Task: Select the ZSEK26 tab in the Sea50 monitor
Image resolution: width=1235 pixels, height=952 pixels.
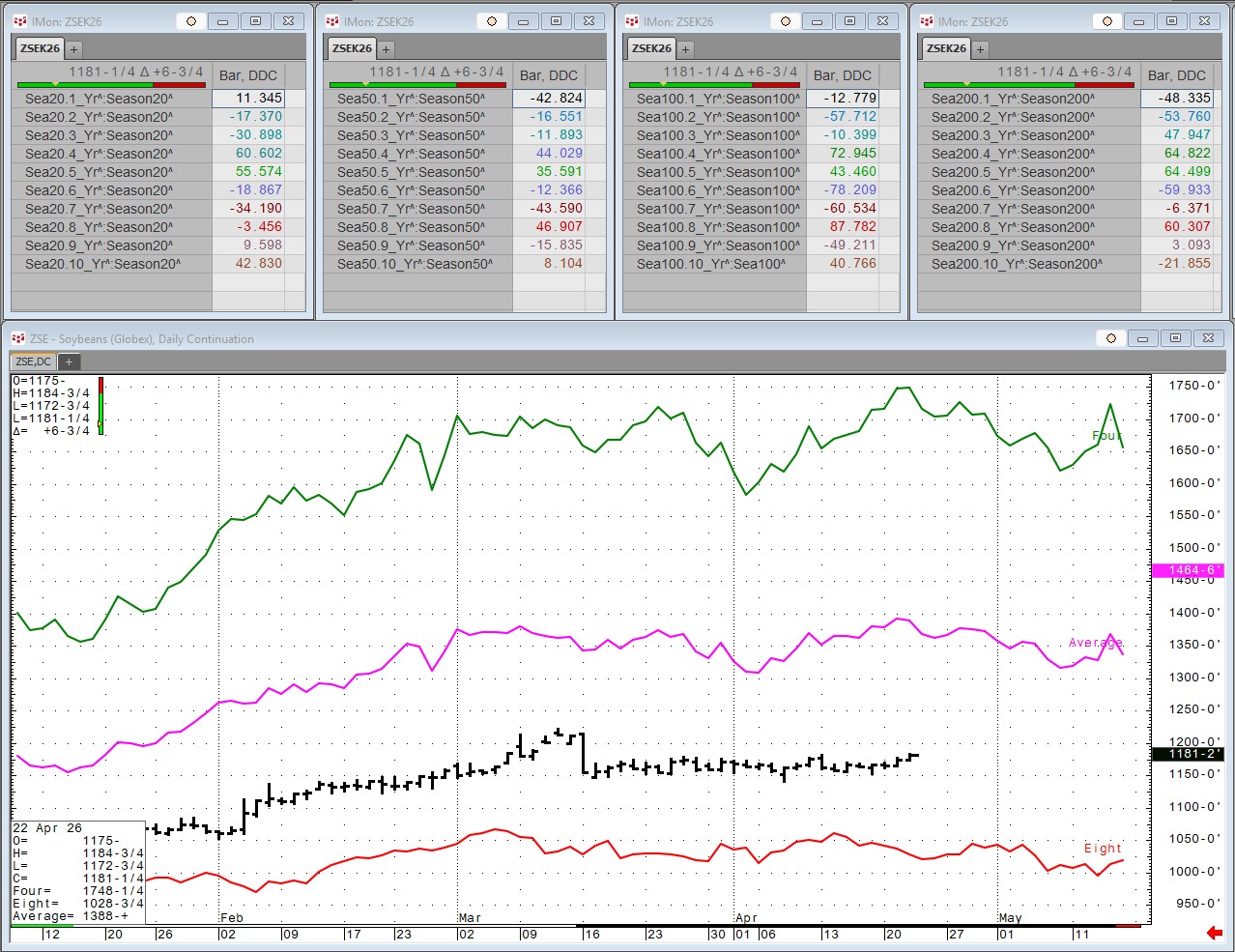Action: point(352,48)
